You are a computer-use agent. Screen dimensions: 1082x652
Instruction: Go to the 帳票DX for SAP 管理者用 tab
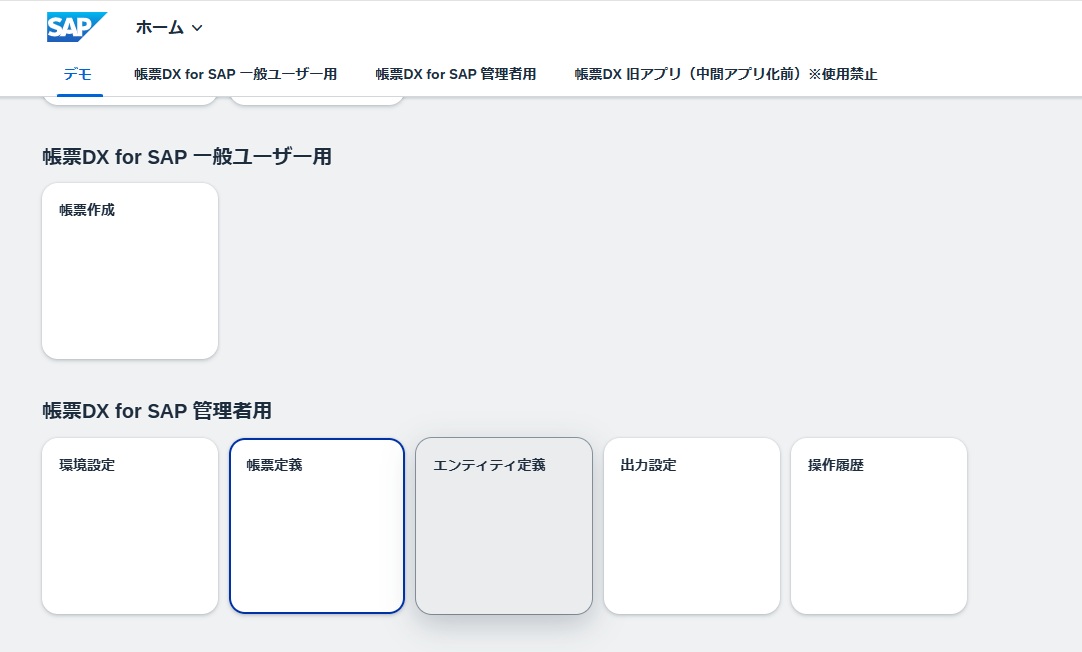click(x=455, y=74)
